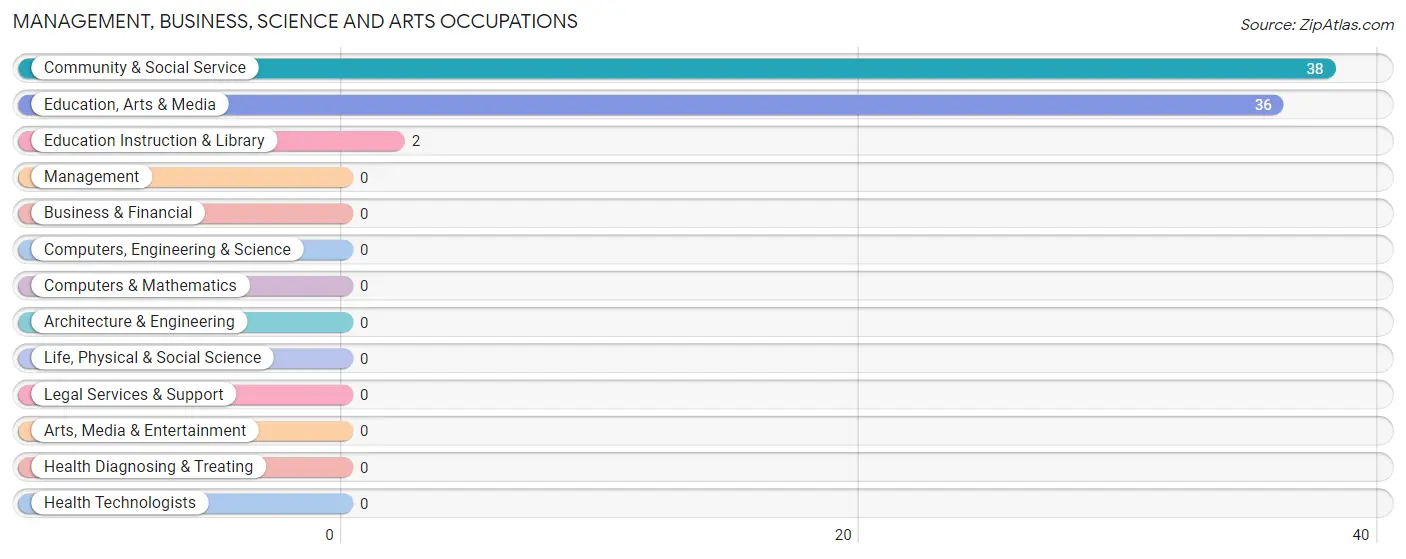The image size is (1406, 559).
Task: Click the value 2 beside pink bar
Action: pos(416,141)
